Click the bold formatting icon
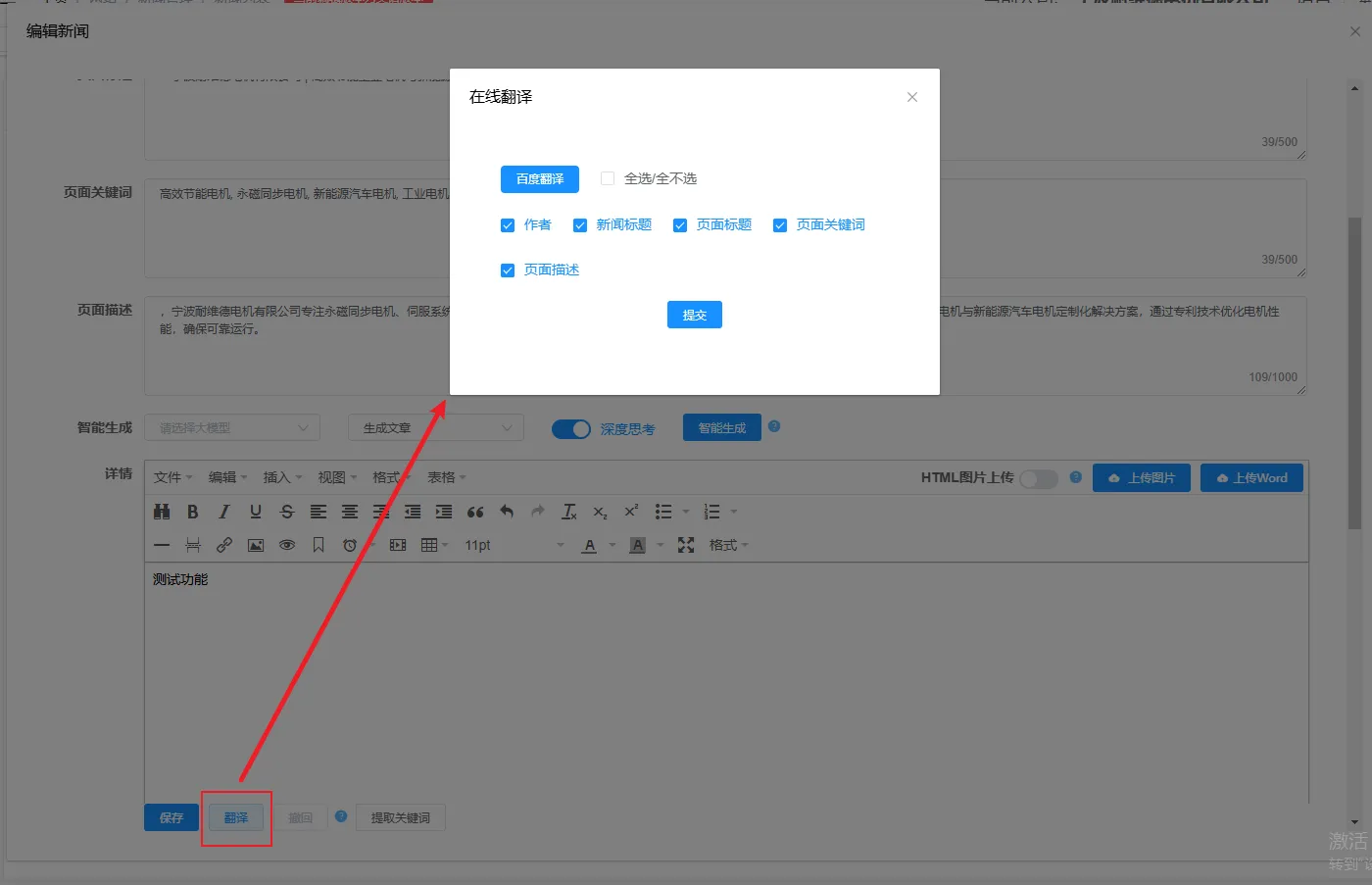 [x=193, y=512]
